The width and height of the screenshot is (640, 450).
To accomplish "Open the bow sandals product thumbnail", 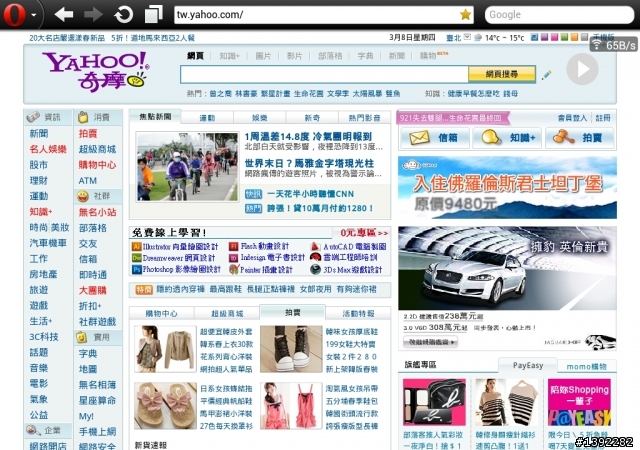I will pos(165,405).
